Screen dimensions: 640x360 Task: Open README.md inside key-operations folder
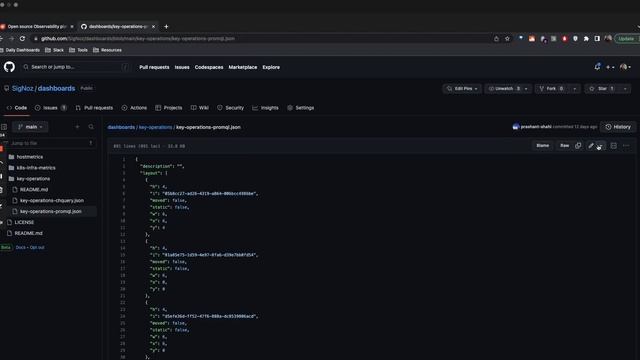30,190
